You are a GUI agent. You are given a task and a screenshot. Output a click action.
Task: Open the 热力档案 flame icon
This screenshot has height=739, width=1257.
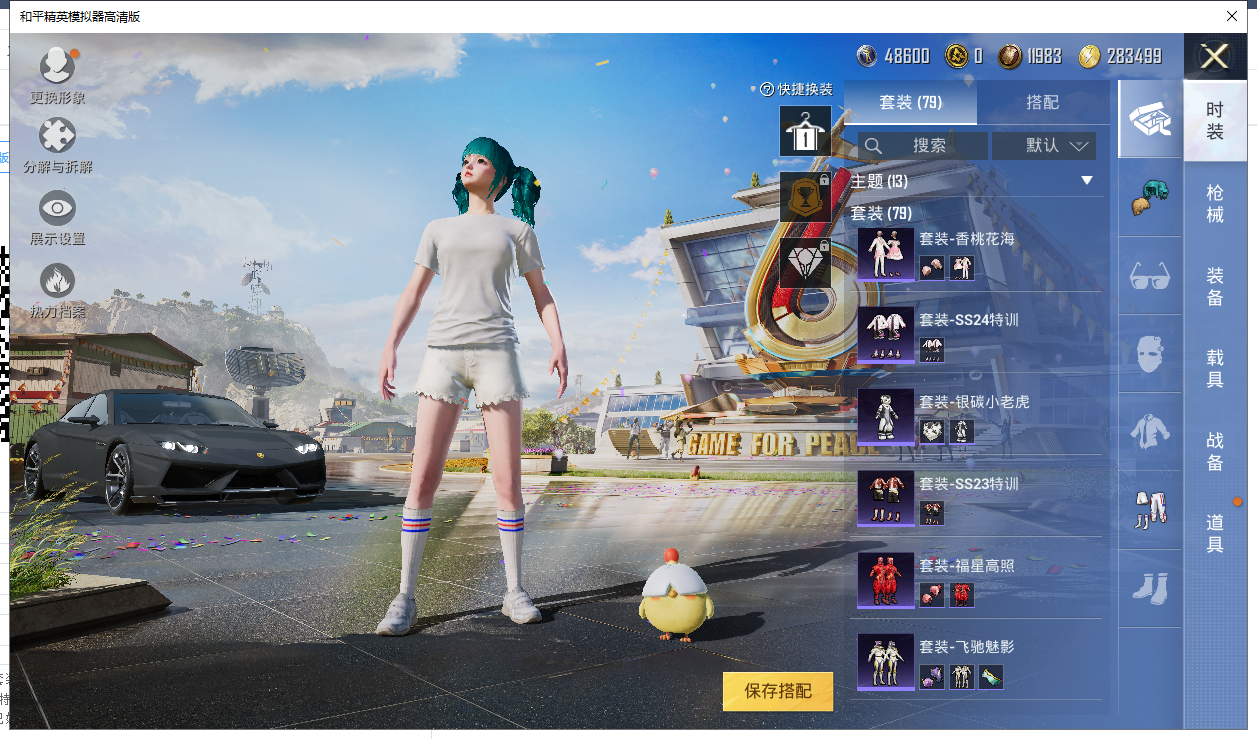coord(57,281)
